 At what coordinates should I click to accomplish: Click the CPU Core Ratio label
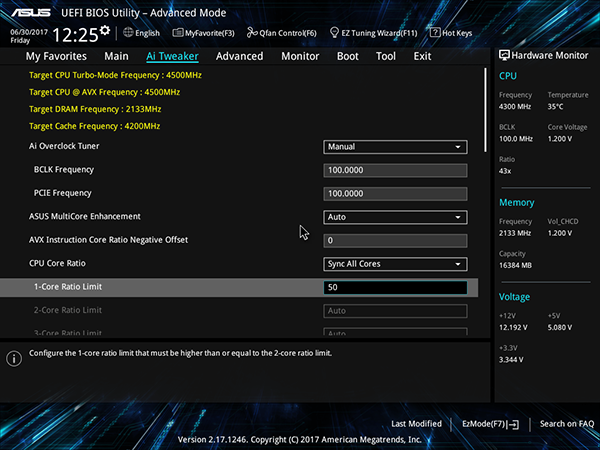(x=57, y=263)
